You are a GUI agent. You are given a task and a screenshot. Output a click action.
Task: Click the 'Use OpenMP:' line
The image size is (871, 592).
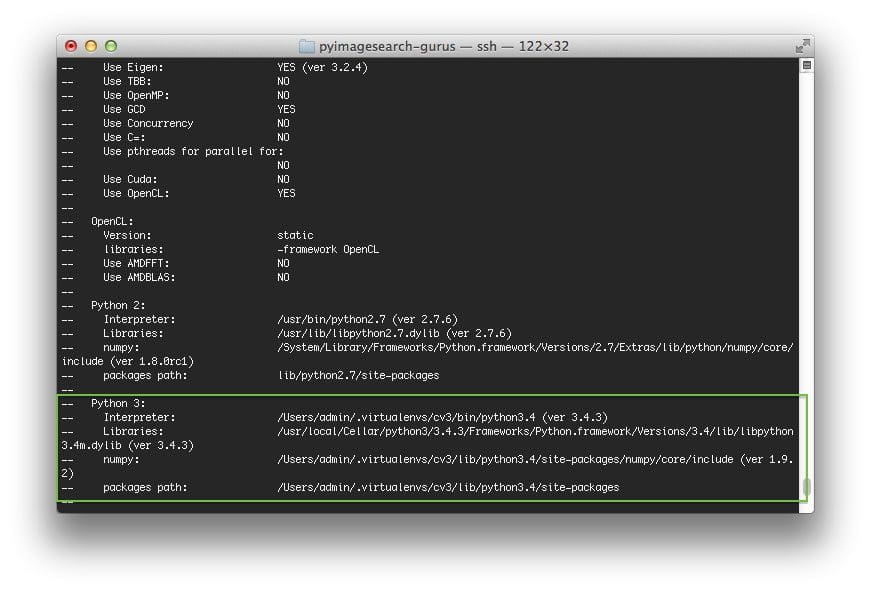coord(196,96)
